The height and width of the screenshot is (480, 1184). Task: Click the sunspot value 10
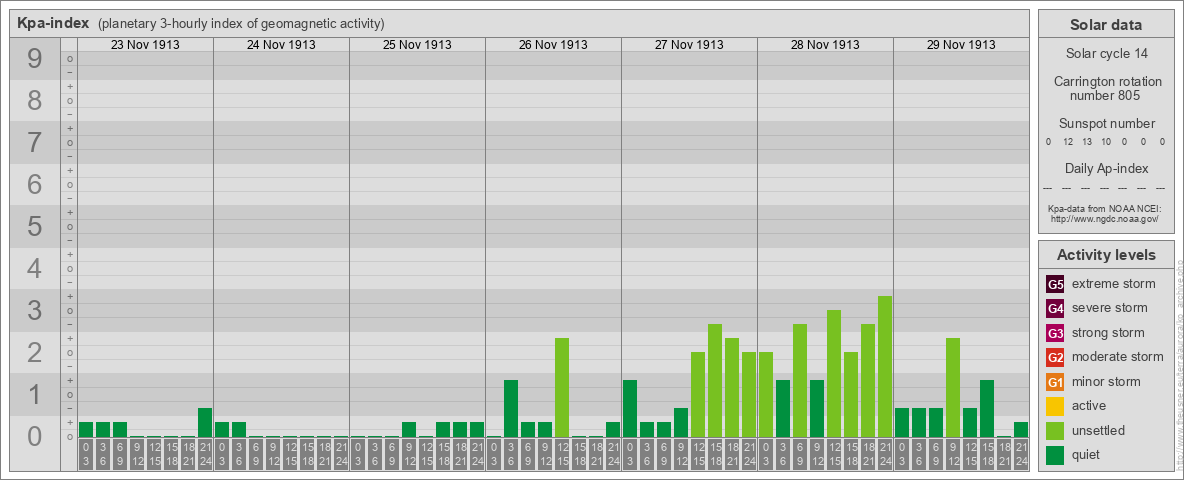1105,142
